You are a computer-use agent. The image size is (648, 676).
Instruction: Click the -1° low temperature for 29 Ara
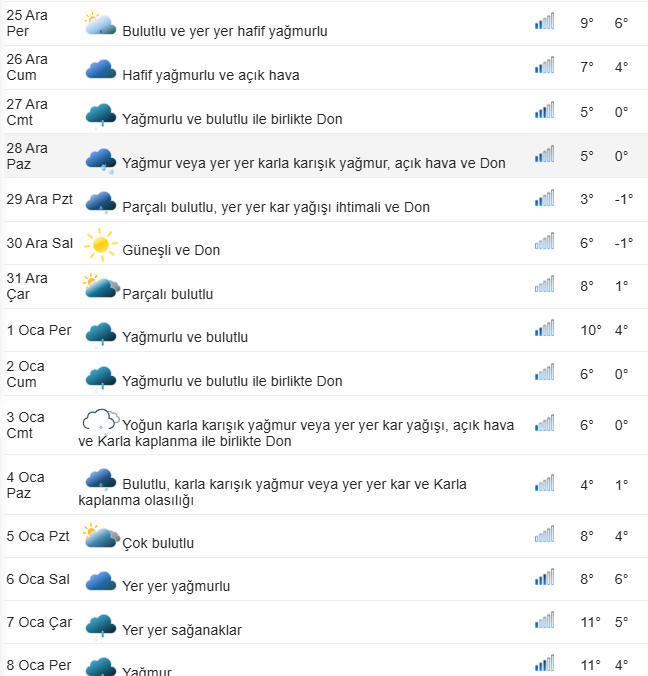[623, 199]
